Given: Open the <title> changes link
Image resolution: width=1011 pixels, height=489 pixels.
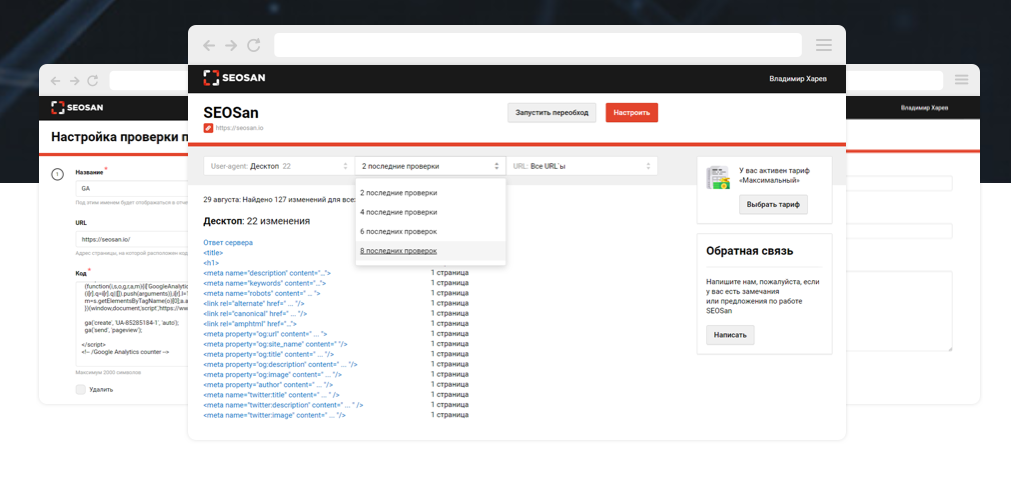Looking at the screenshot, I should [x=213, y=253].
